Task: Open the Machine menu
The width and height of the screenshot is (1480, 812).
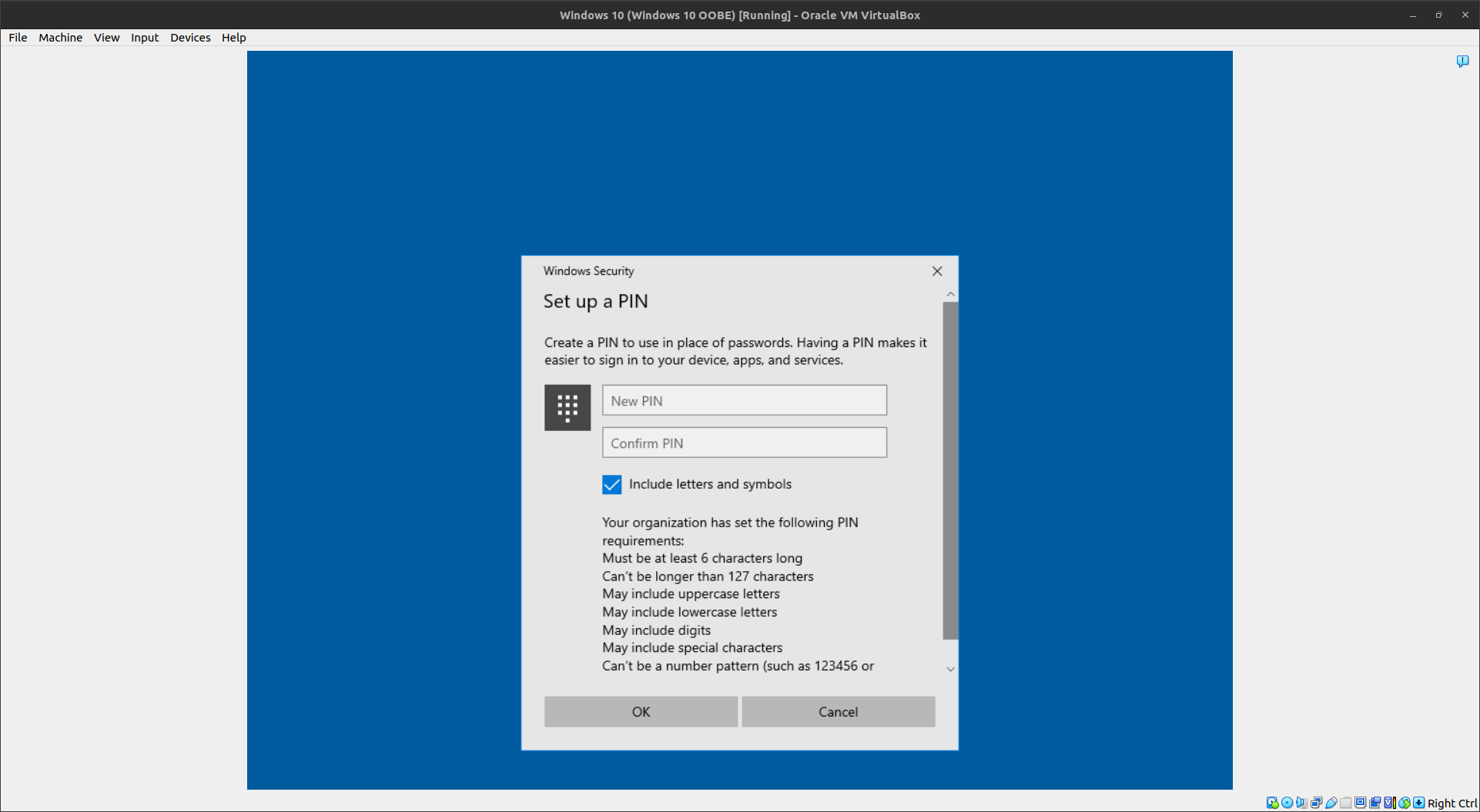Action: [x=60, y=38]
